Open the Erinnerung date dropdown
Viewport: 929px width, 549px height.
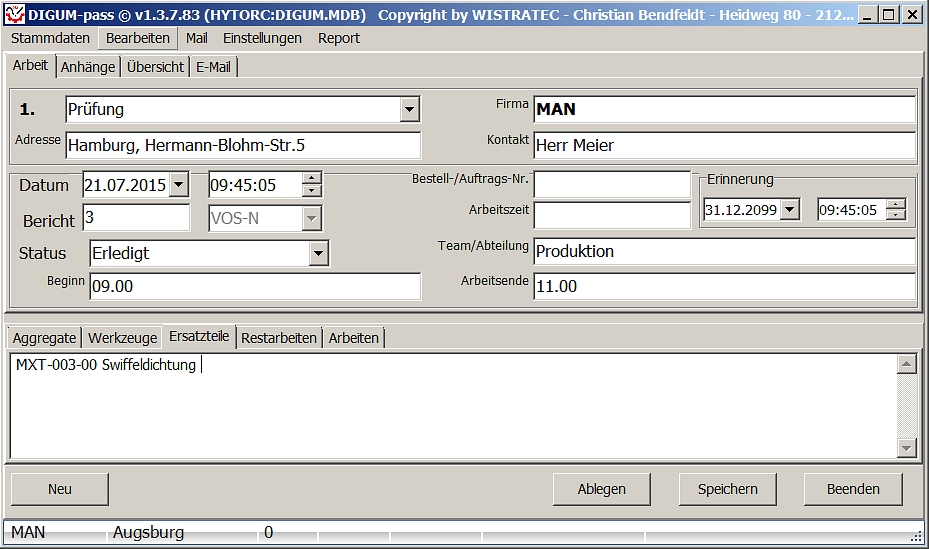790,210
